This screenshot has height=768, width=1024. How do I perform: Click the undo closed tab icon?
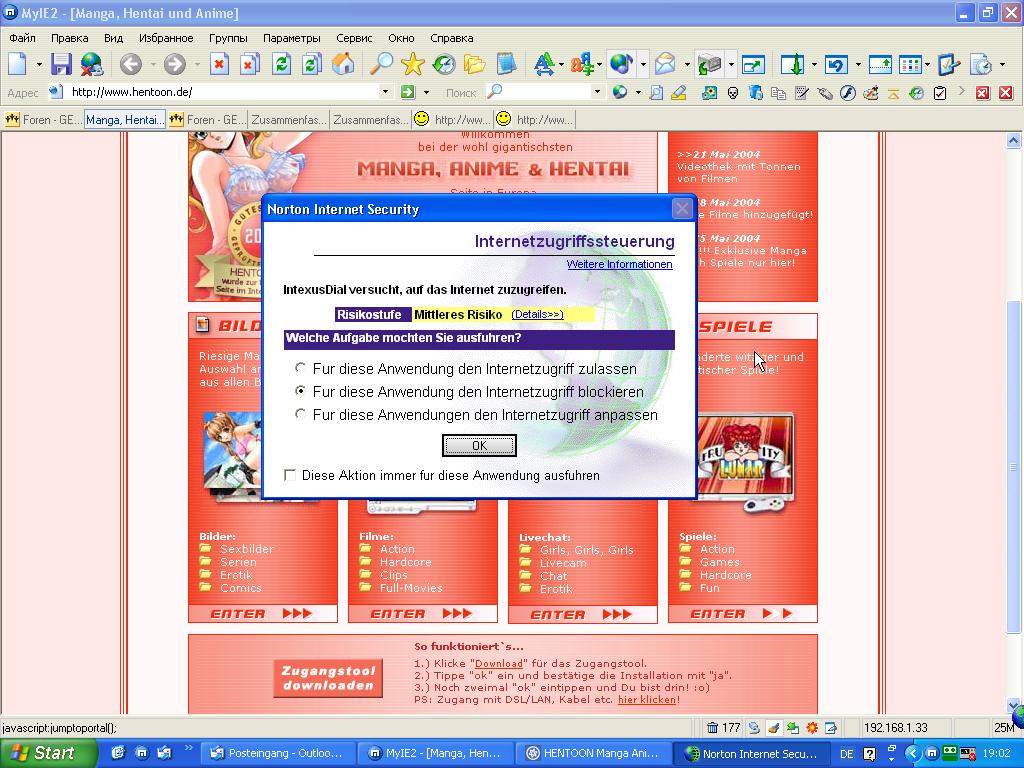click(x=836, y=64)
